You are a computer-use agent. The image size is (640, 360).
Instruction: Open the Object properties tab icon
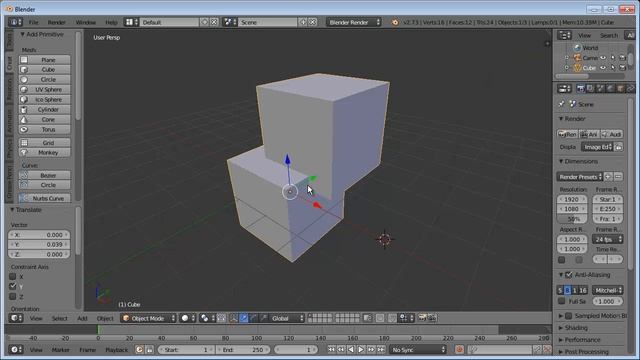pyautogui.click(x=620, y=89)
